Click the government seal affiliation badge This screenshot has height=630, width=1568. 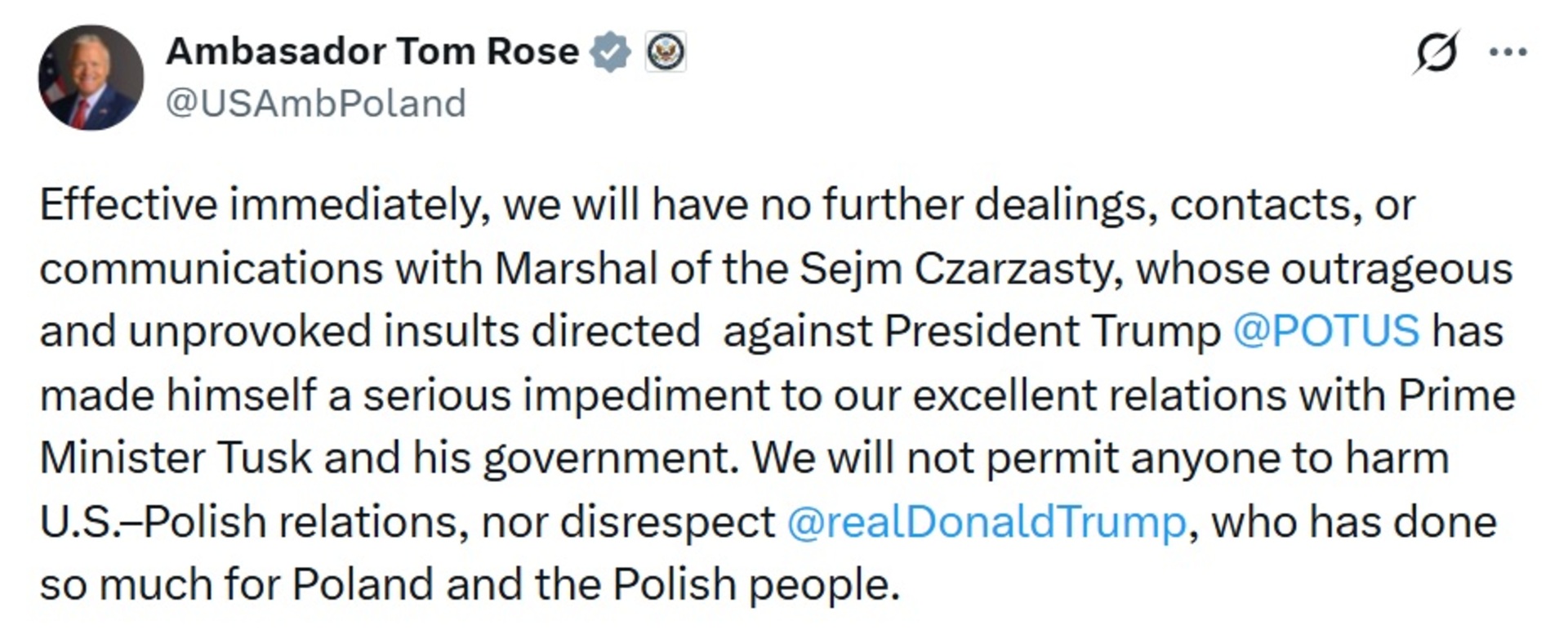click(666, 52)
